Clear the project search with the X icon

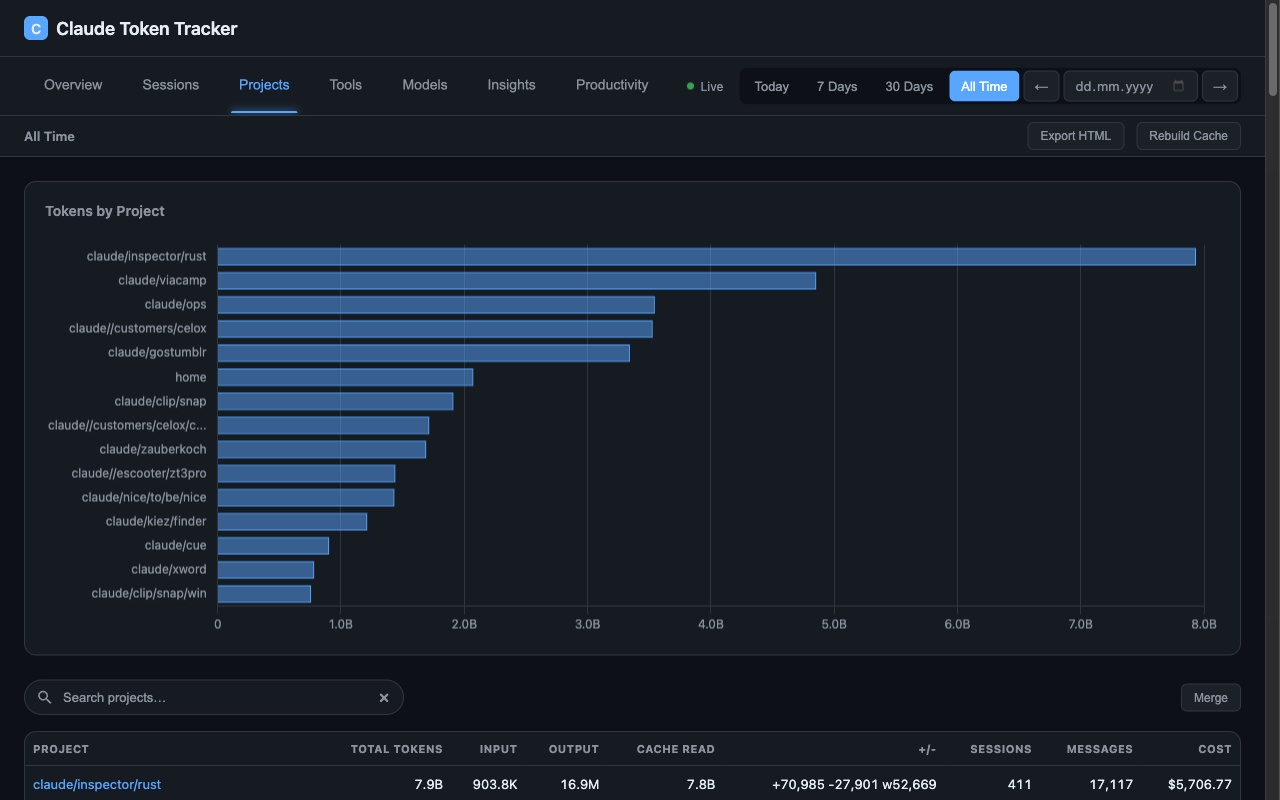384,698
